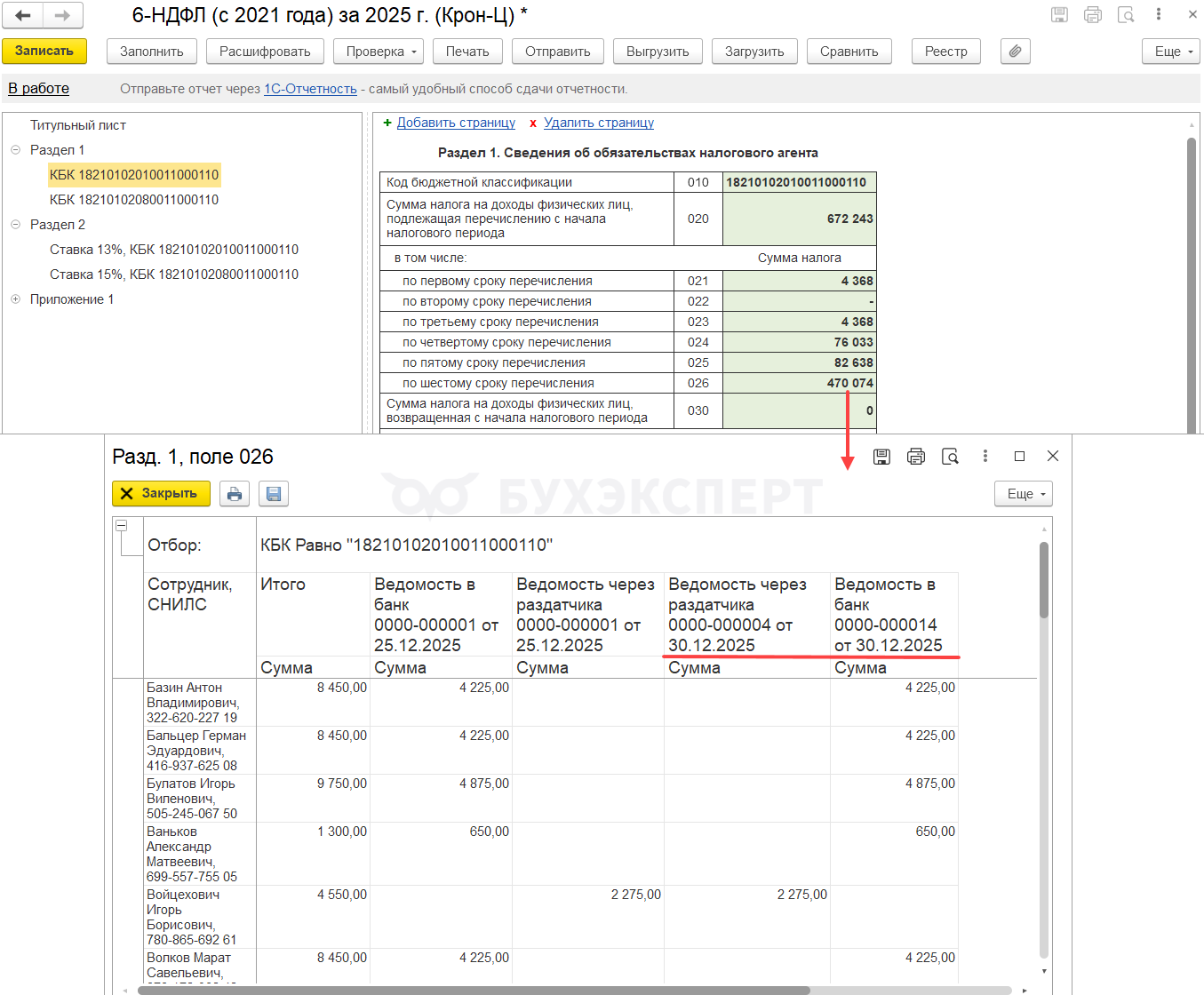Click horizontal scrollbar of the popup report
The image size is (1204, 995).
tap(473, 990)
